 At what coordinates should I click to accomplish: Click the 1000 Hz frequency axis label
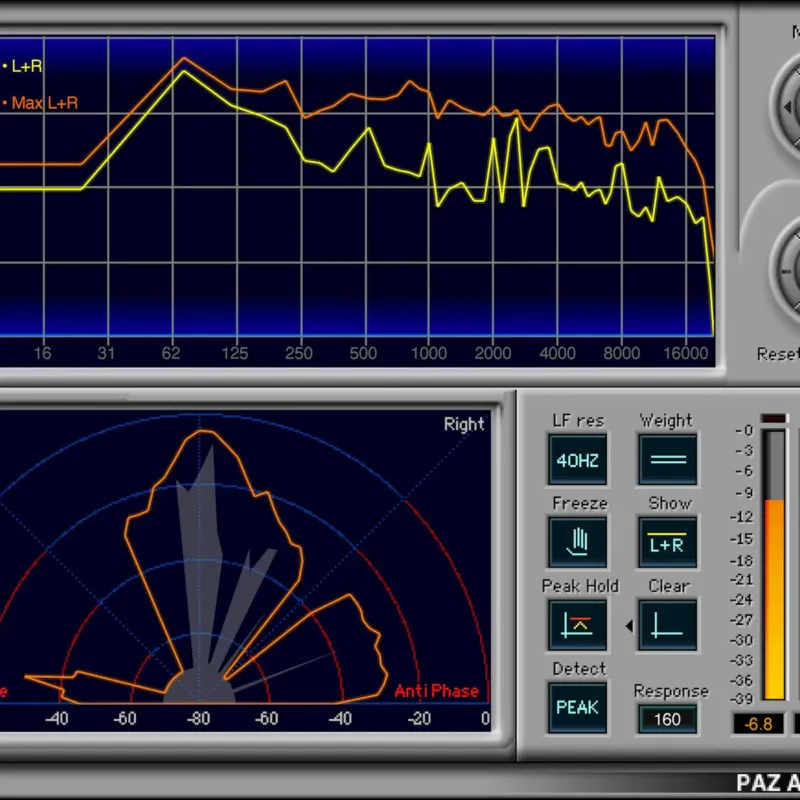point(429,353)
